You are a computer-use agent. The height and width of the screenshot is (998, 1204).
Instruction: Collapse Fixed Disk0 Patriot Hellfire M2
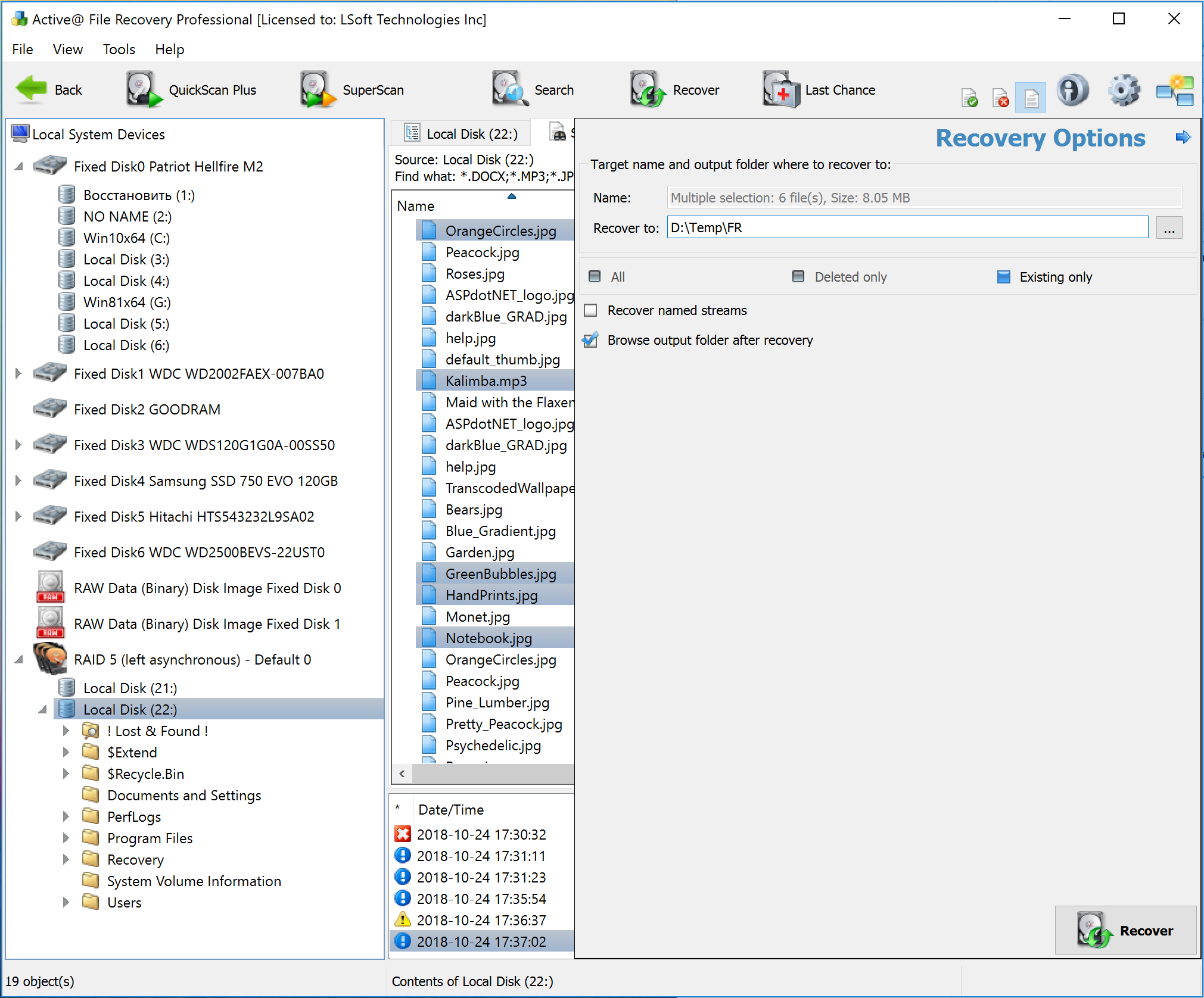tap(18, 167)
